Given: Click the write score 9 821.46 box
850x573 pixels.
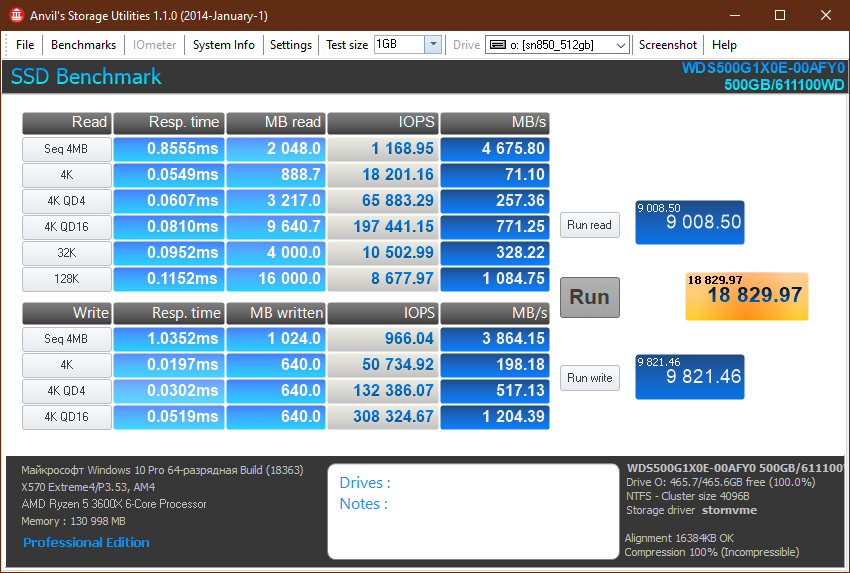Looking at the screenshot, I should pos(690,377).
